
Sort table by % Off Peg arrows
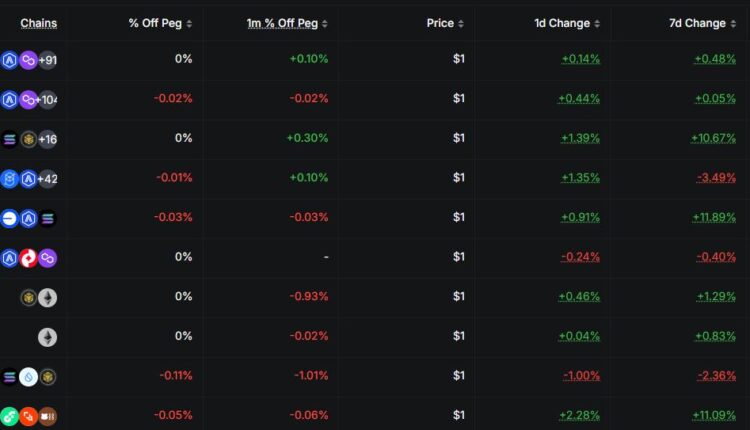click(x=190, y=23)
